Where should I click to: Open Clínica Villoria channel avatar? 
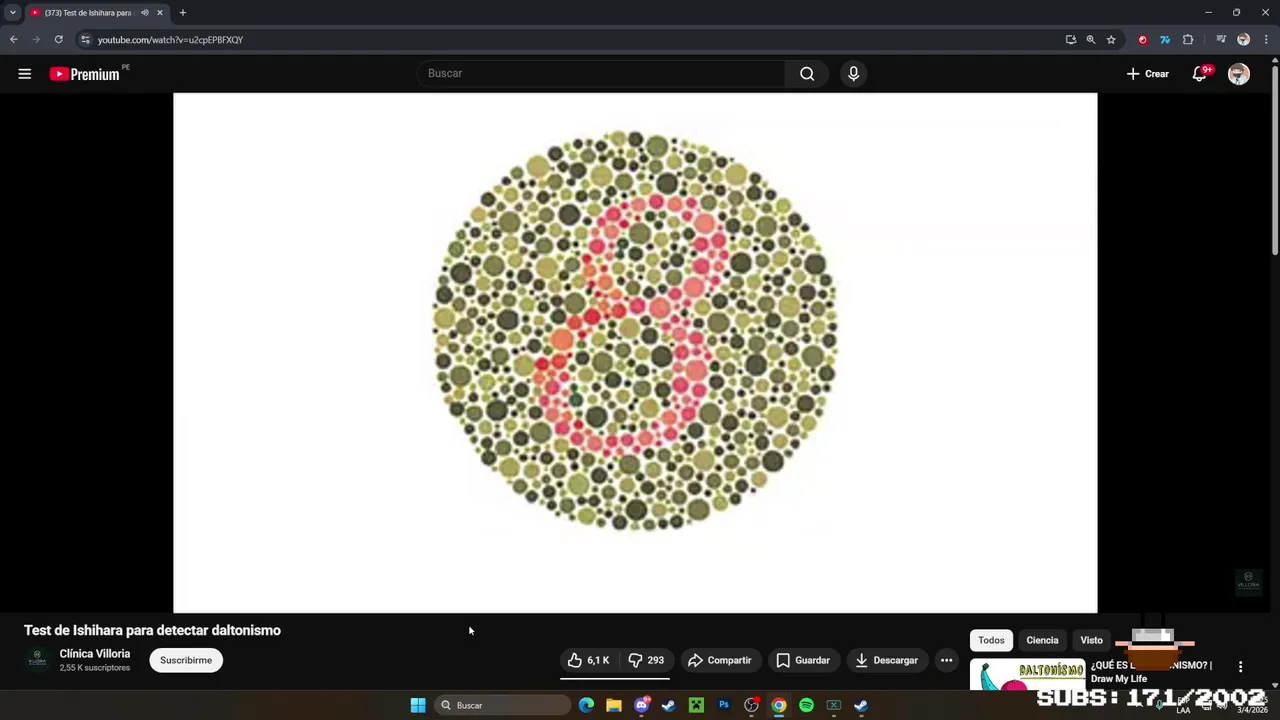(37, 660)
